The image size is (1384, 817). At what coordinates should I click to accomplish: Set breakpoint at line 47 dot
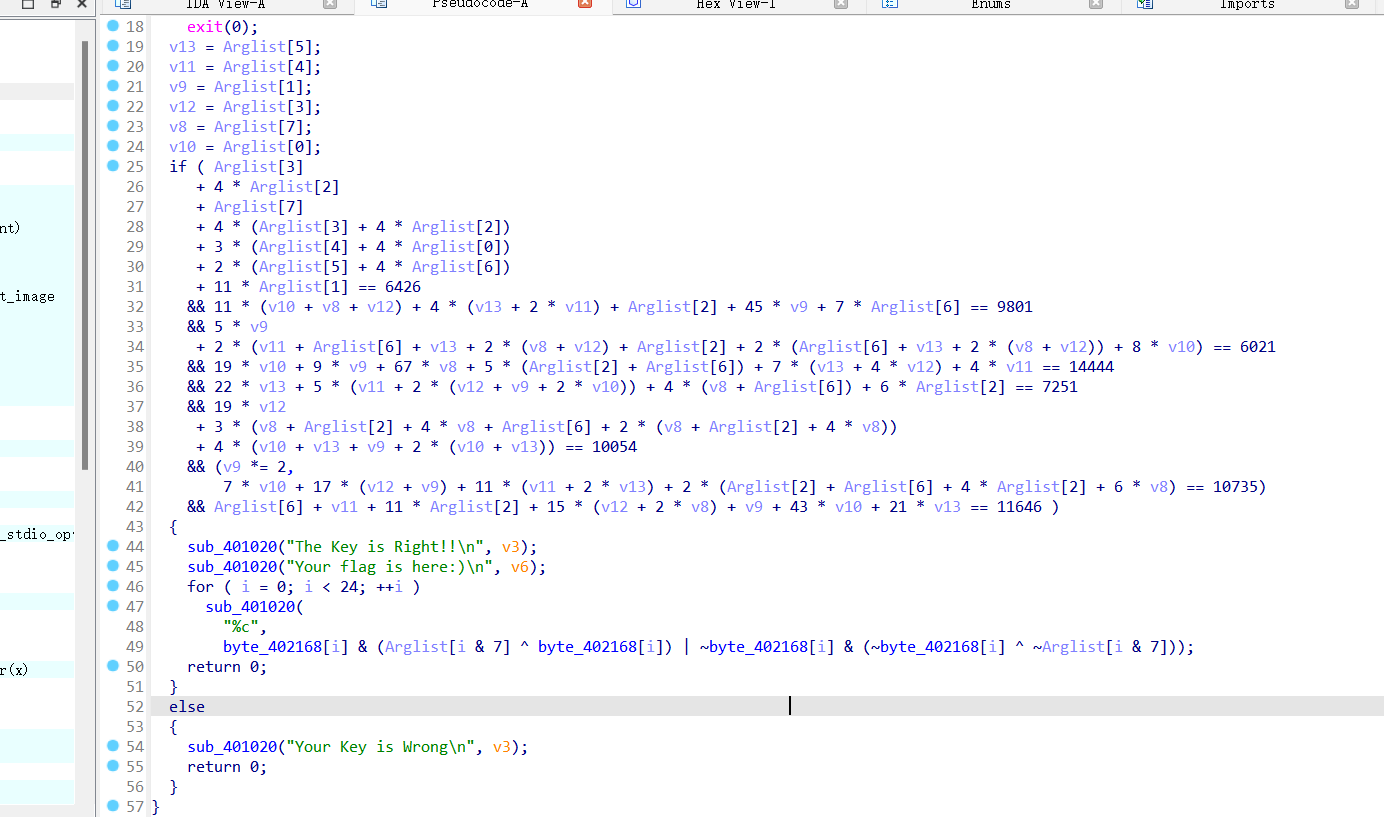pyautogui.click(x=113, y=606)
